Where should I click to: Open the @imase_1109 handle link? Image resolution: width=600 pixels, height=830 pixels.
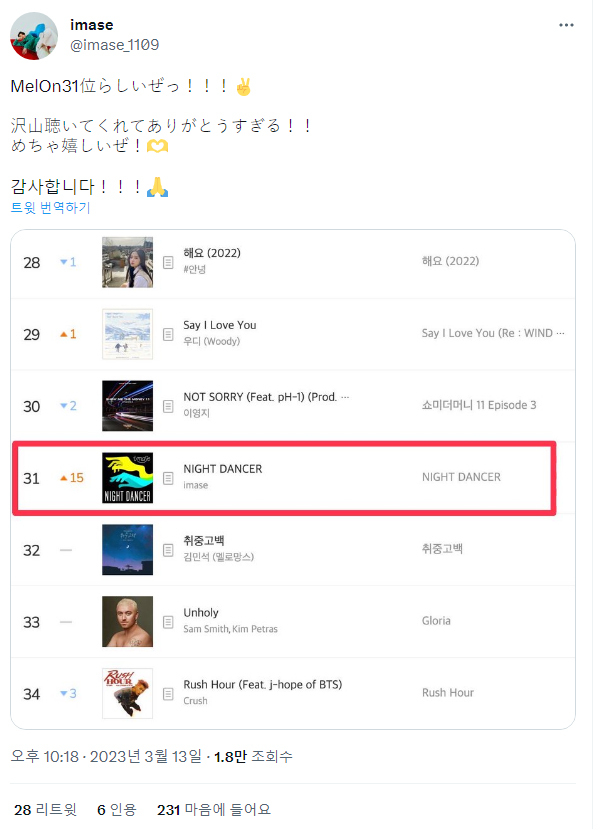115,45
